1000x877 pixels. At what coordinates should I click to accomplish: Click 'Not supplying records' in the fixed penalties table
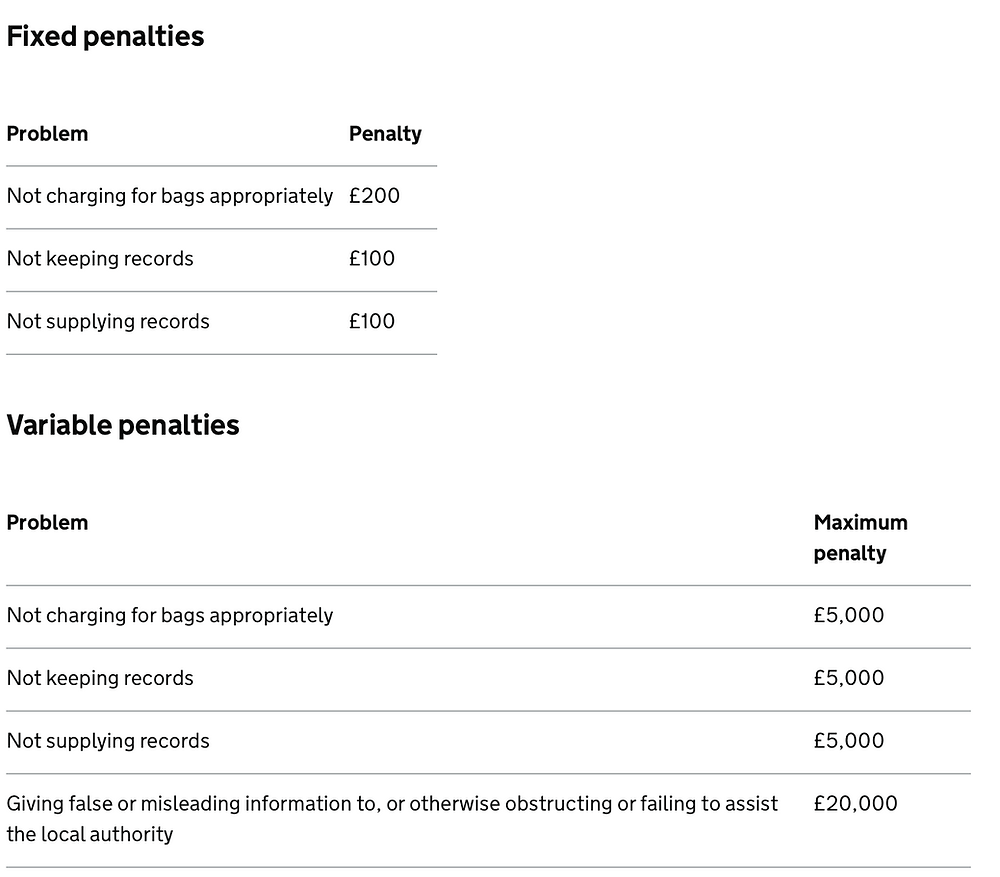[108, 321]
